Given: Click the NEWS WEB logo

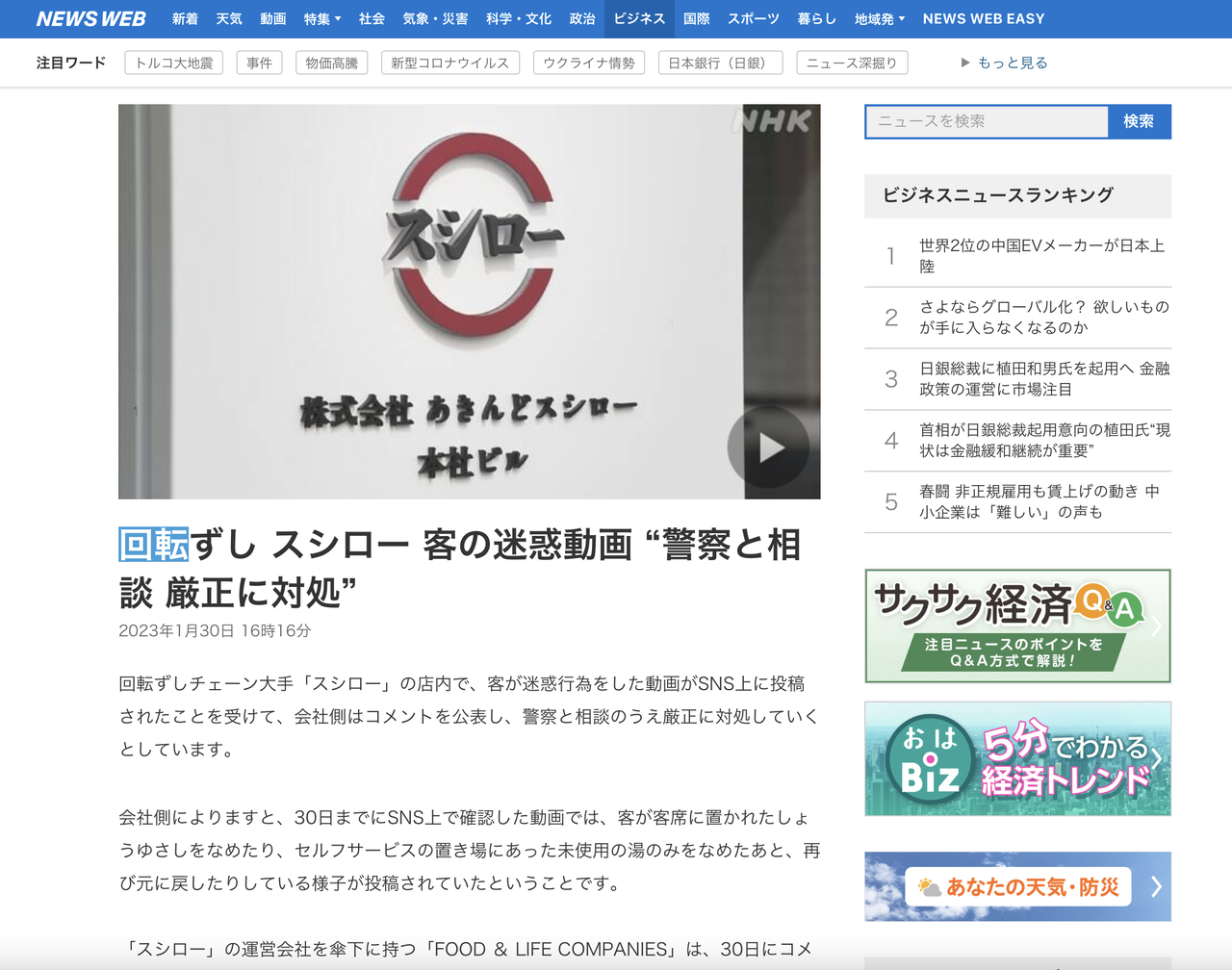Looking at the screenshot, I should pos(91,19).
